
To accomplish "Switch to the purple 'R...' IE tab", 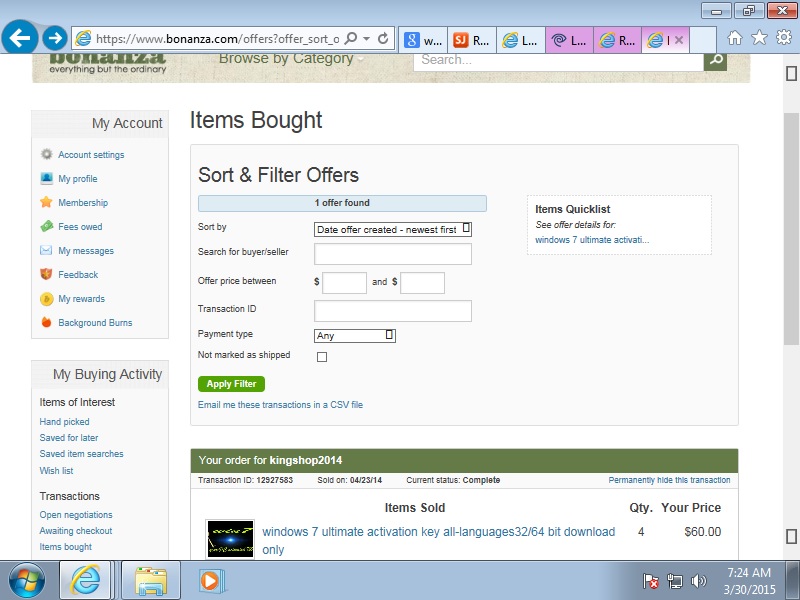I will pyautogui.click(x=618, y=40).
